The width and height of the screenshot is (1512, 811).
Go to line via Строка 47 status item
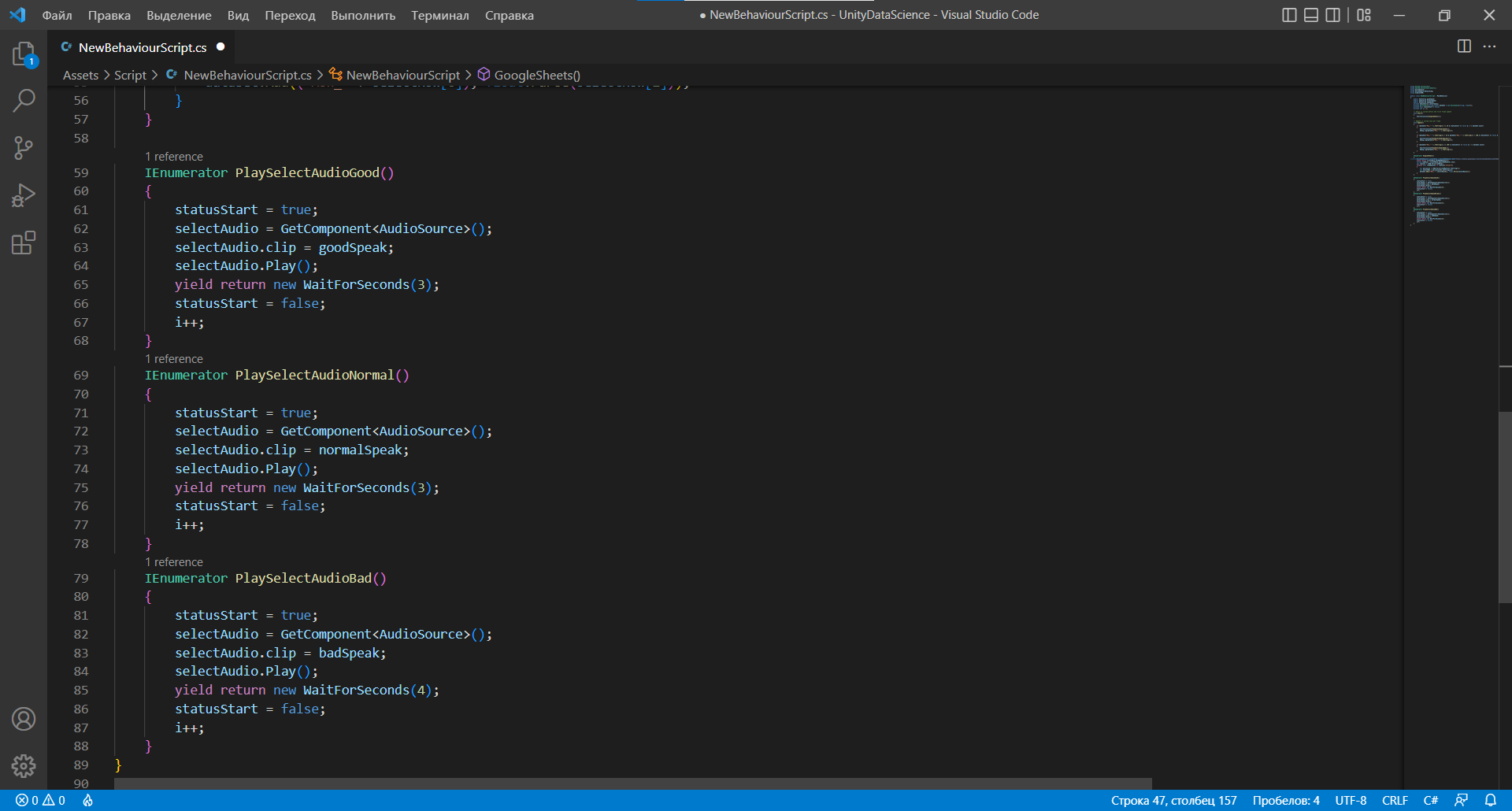(1173, 800)
